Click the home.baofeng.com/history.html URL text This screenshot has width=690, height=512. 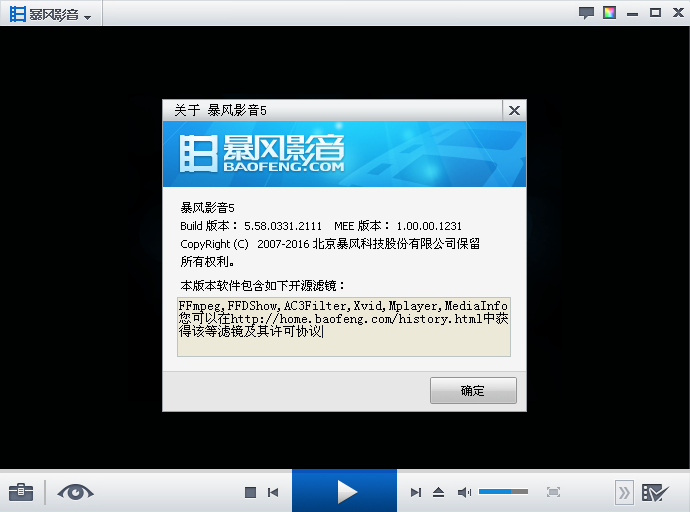(x=356, y=318)
